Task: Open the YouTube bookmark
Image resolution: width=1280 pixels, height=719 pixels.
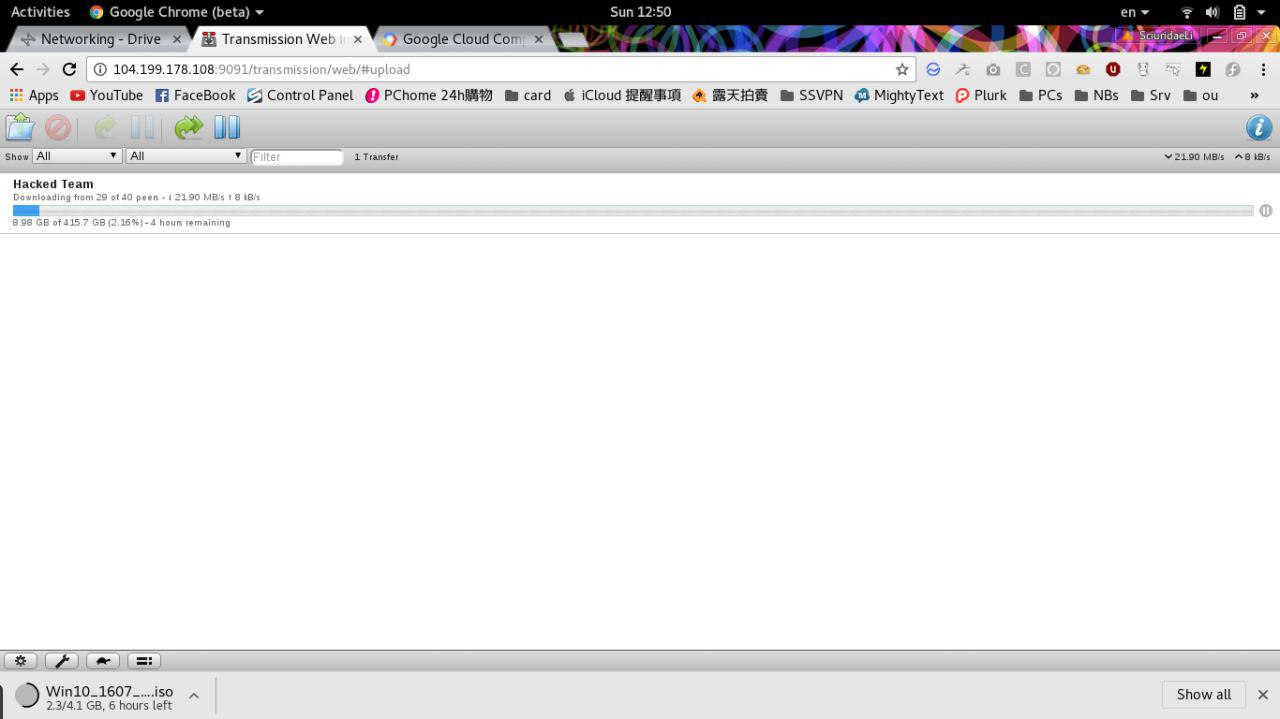Action: click(x=106, y=95)
